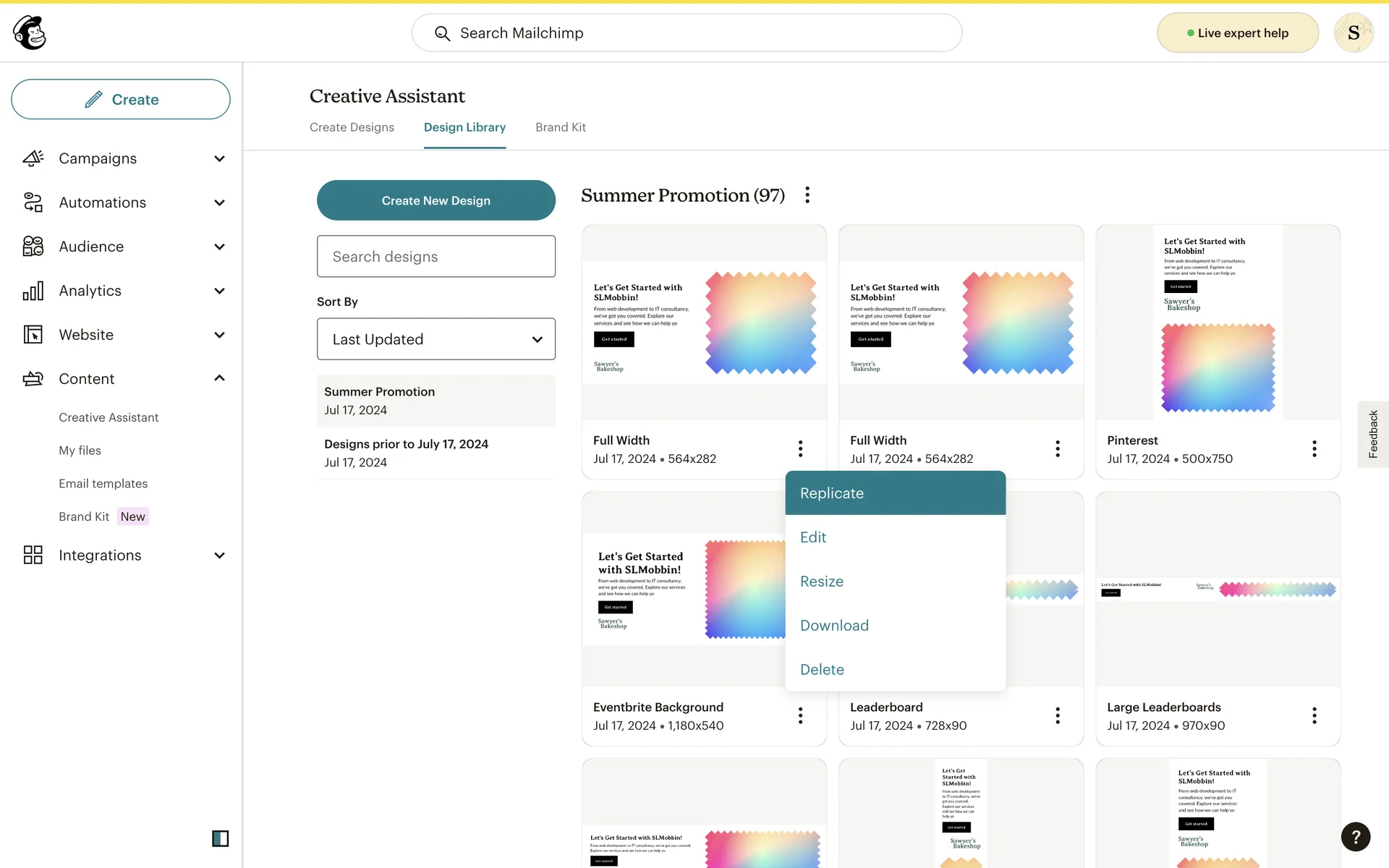Open the Last Updated sort dropdown
The image size is (1389, 868).
tap(436, 339)
